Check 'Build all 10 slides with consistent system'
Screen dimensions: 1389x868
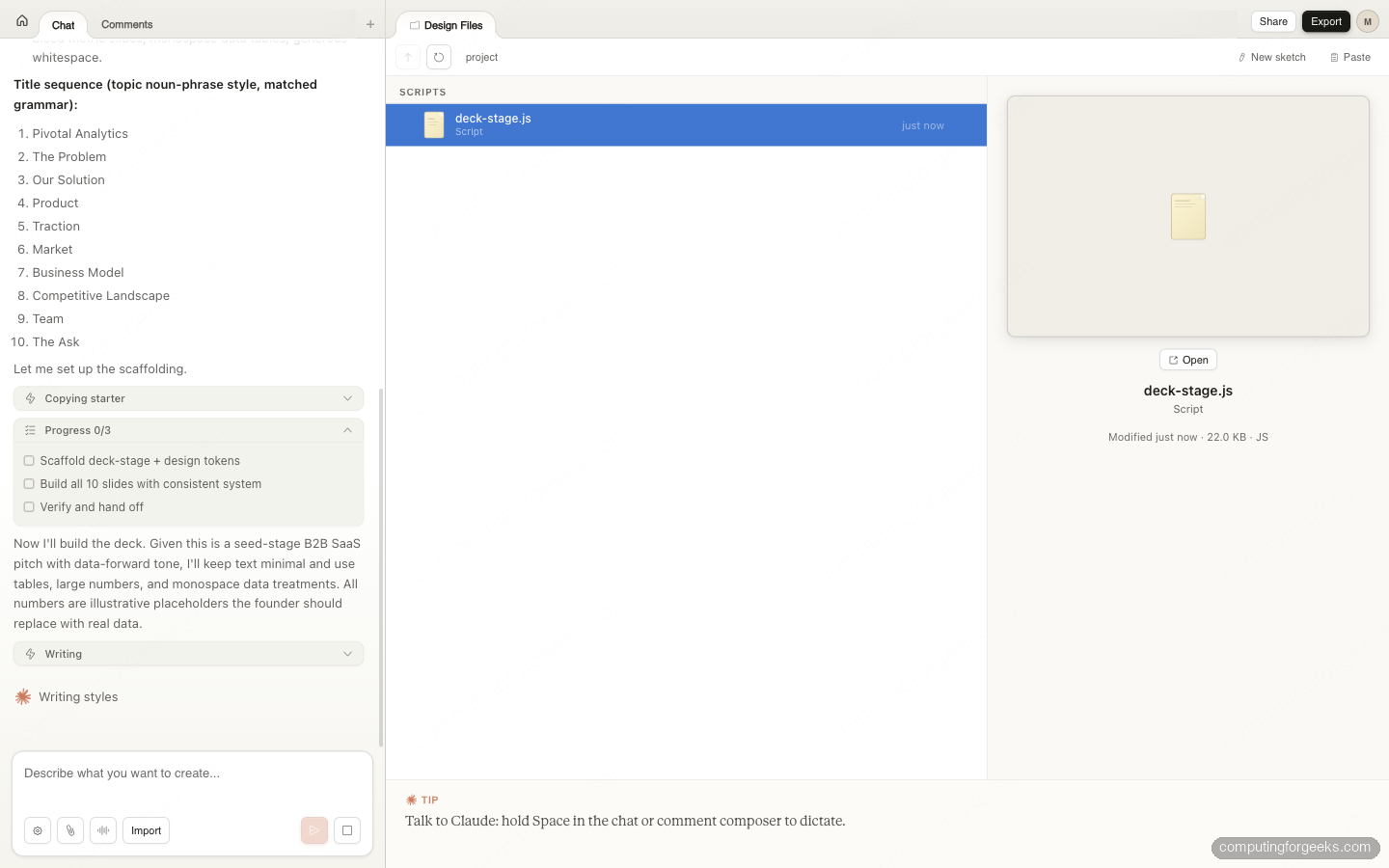29,483
